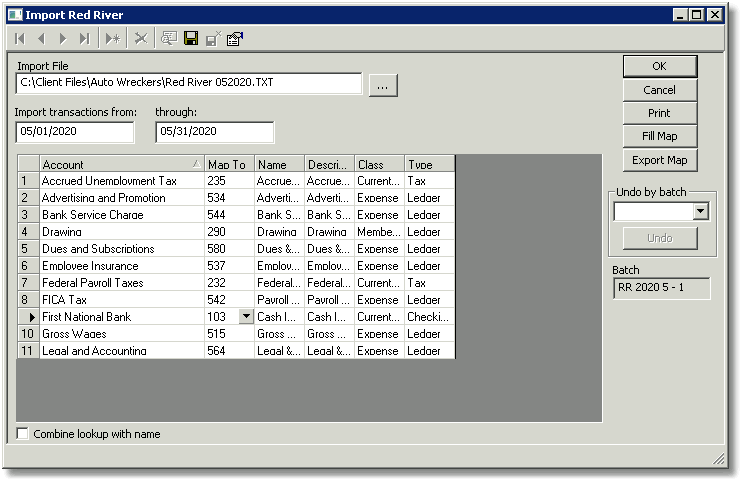Click the Export Map button
This screenshot has width=743, height=483.
(660, 160)
